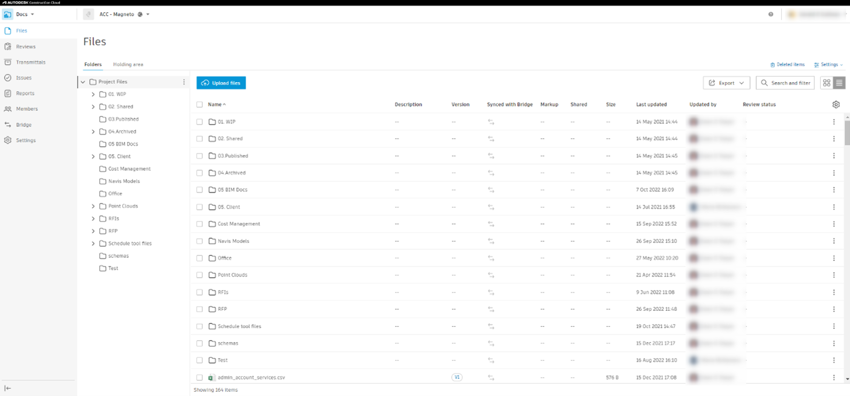Open the Reports sidebar icon
The image size is (850, 396).
pyautogui.click(x=8, y=93)
